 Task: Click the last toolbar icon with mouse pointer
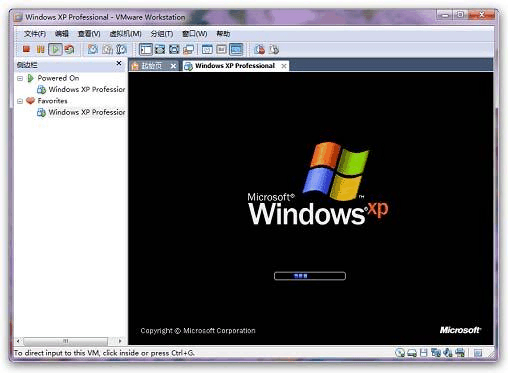point(274,49)
